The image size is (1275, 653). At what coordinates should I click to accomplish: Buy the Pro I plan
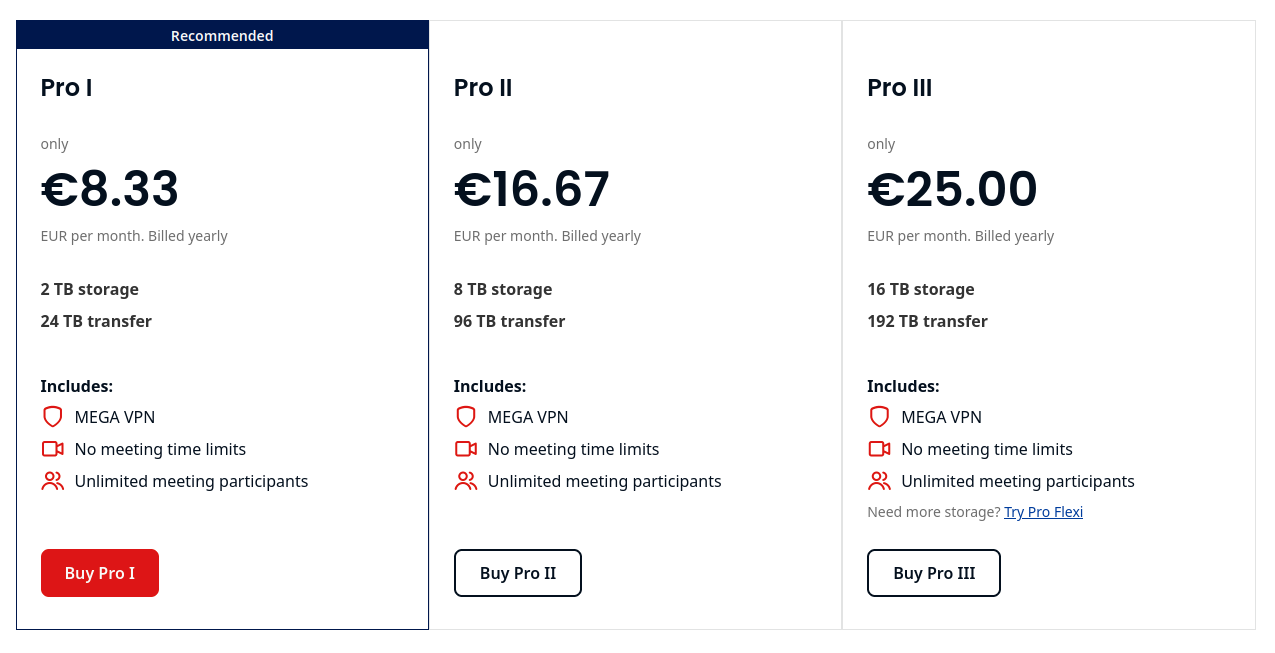pyautogui.click(x=100, y=573)
